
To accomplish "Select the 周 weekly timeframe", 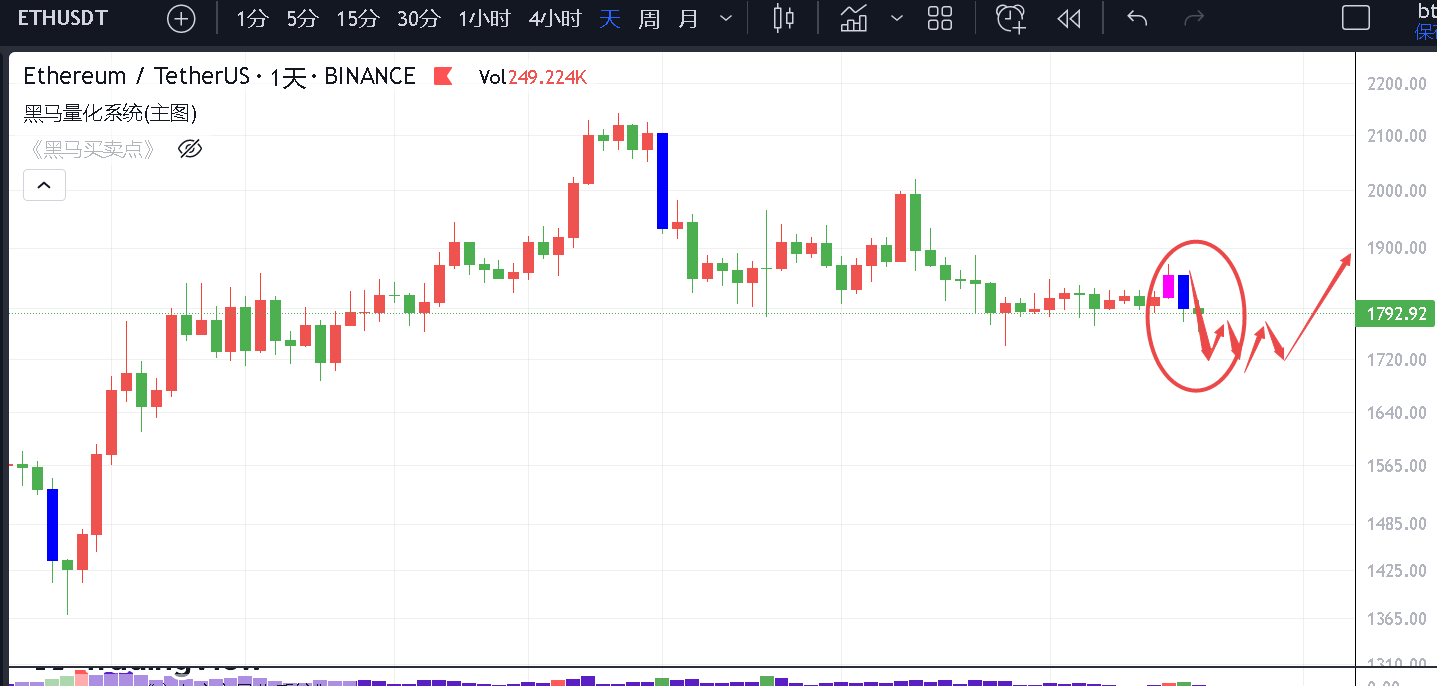I will (649, 18).
